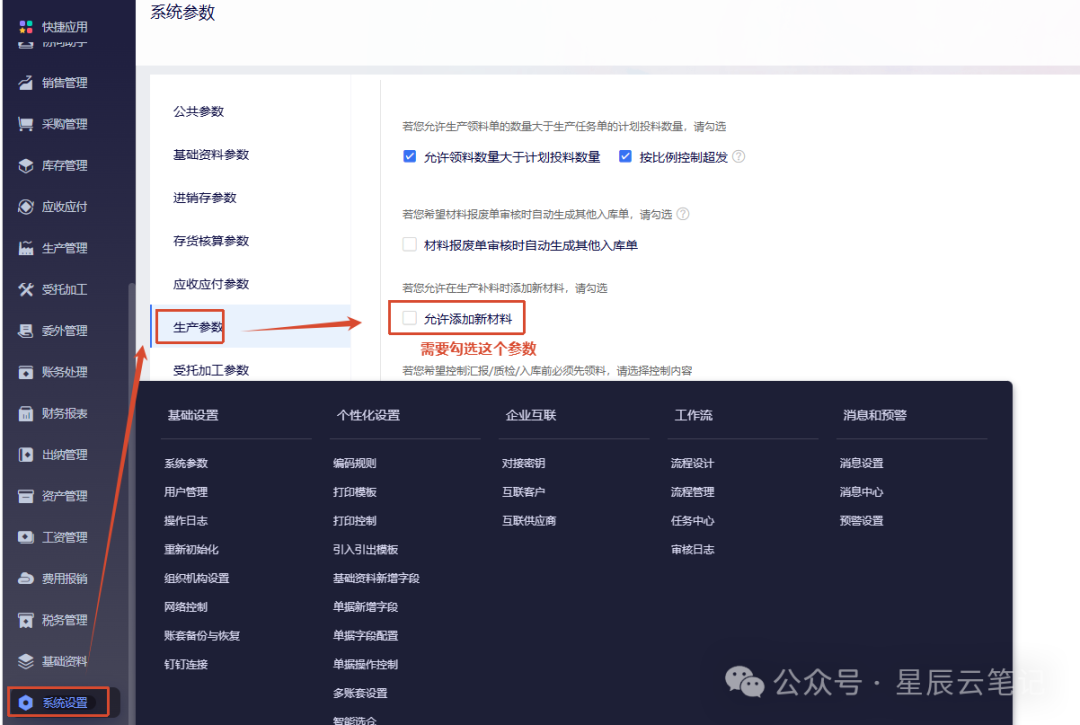Choose 账套备份与恢复 from the menu
This screenshot has height=725, width=1080.
pos(202,636)
